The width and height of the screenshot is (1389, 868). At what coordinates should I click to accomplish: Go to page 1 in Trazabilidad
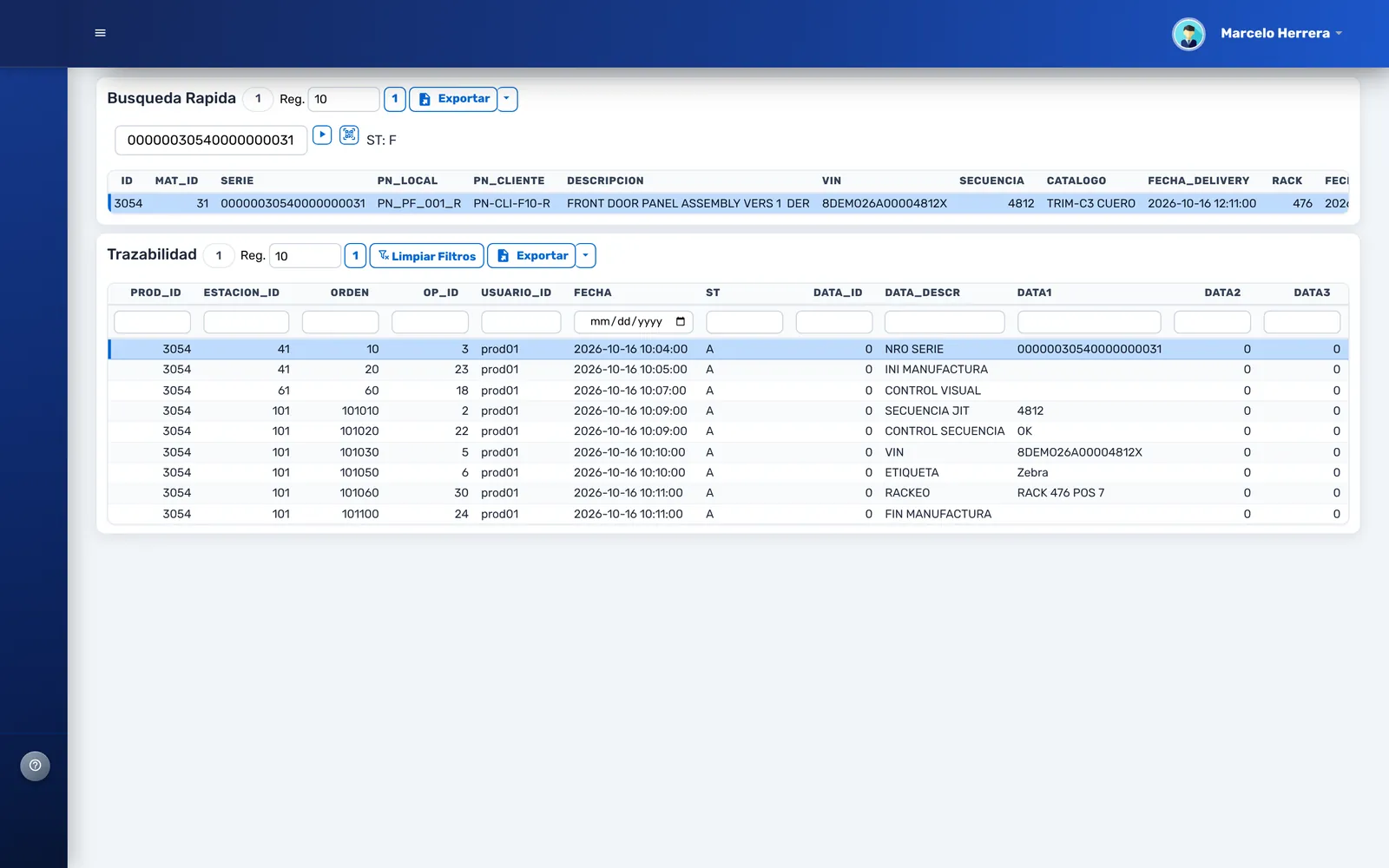pos(355,256)
